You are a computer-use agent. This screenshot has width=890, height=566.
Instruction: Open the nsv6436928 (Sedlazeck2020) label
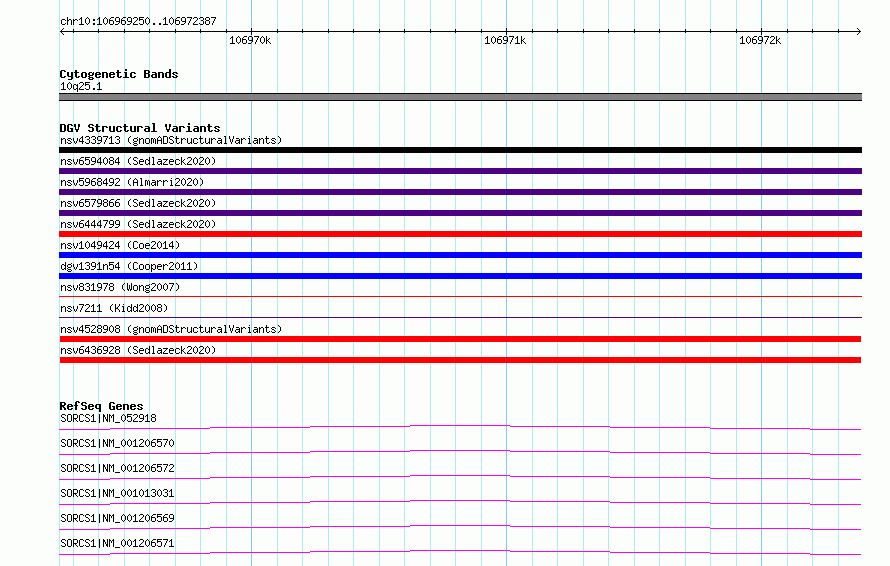(x=138, y=350)
